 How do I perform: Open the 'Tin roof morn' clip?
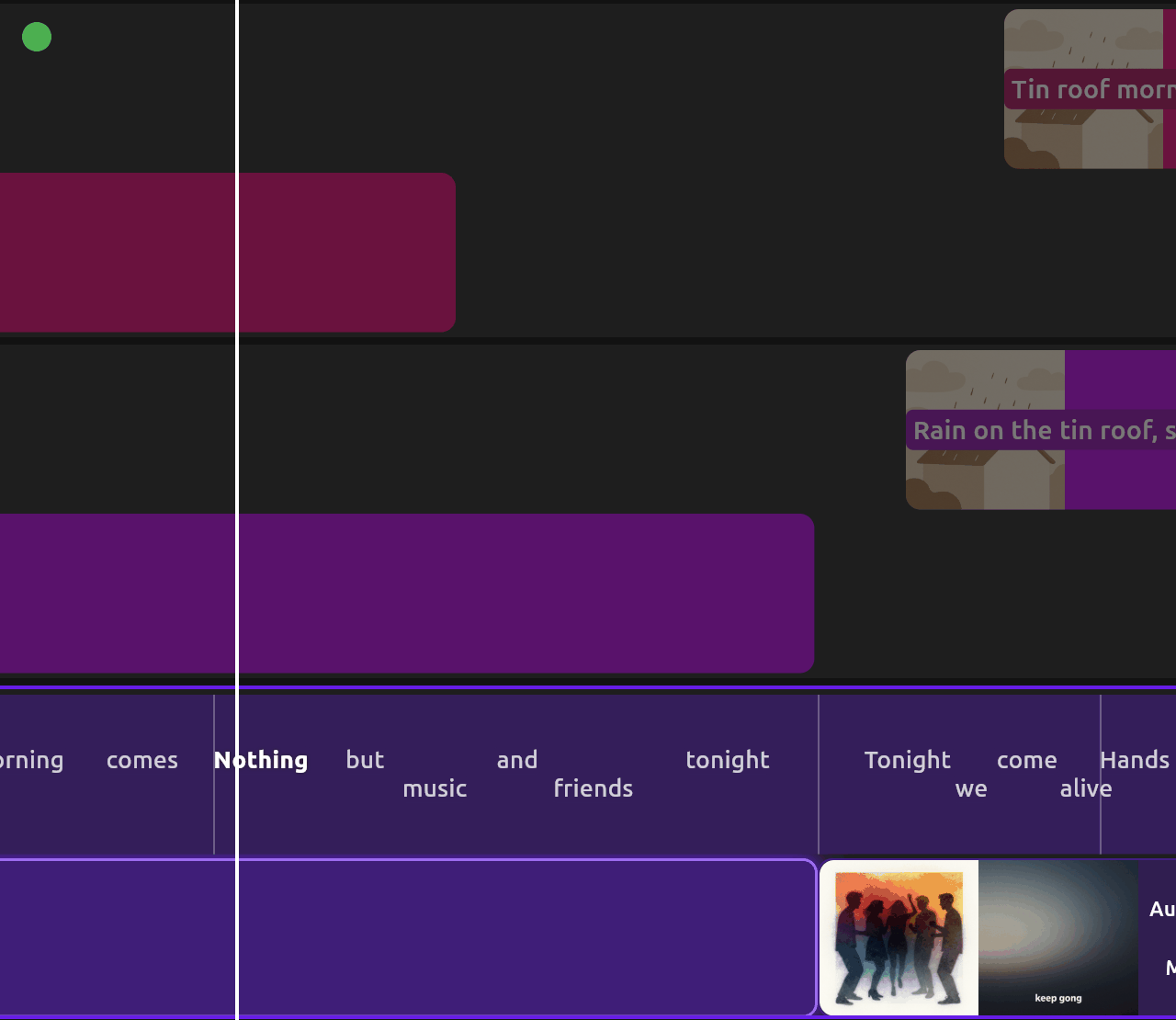pos(1090,89)
